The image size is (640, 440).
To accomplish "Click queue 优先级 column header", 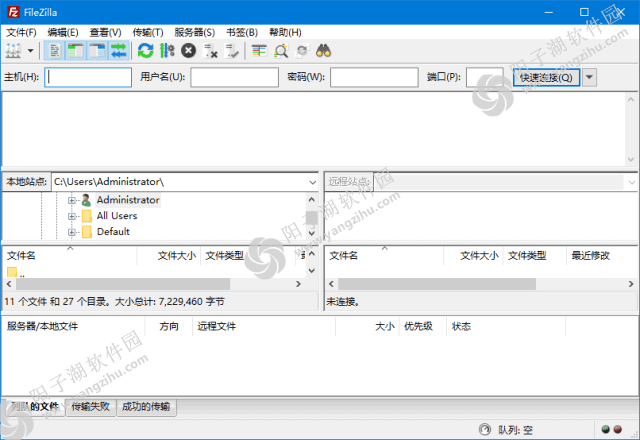I will (x=423, y=327).
